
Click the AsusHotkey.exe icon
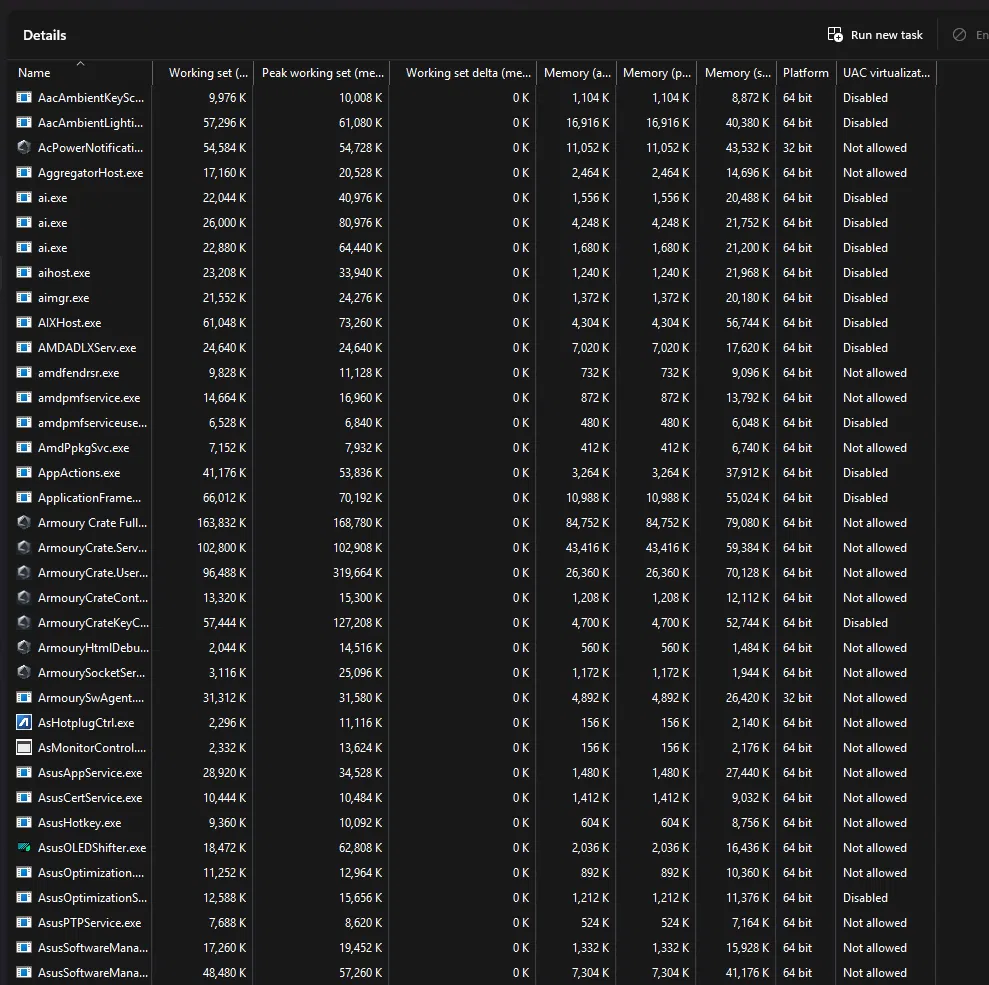coord(24,823)
